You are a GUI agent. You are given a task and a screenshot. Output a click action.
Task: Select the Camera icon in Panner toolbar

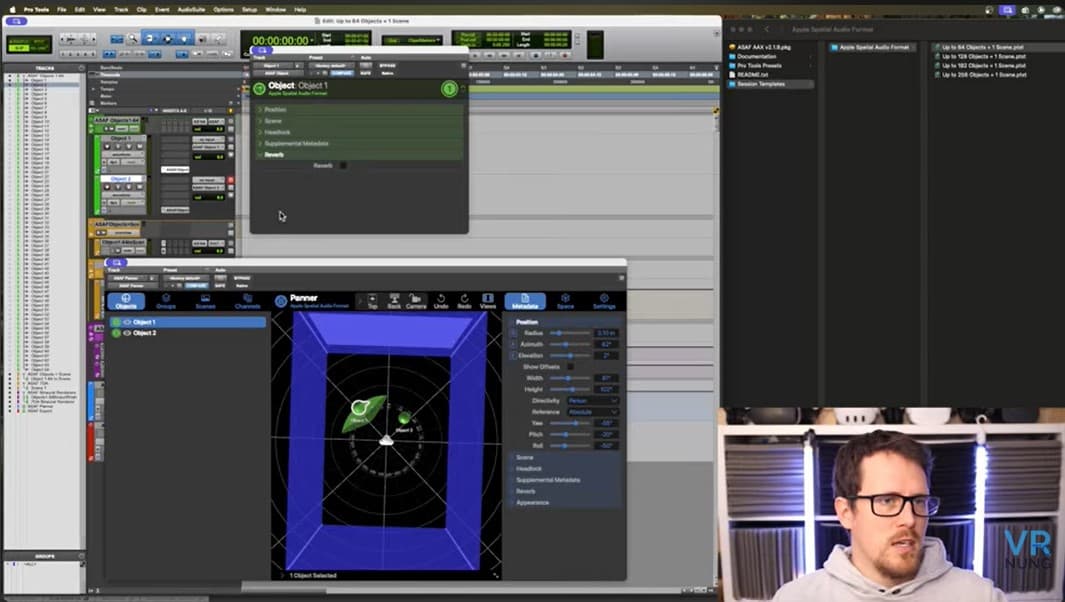(416, 301)
